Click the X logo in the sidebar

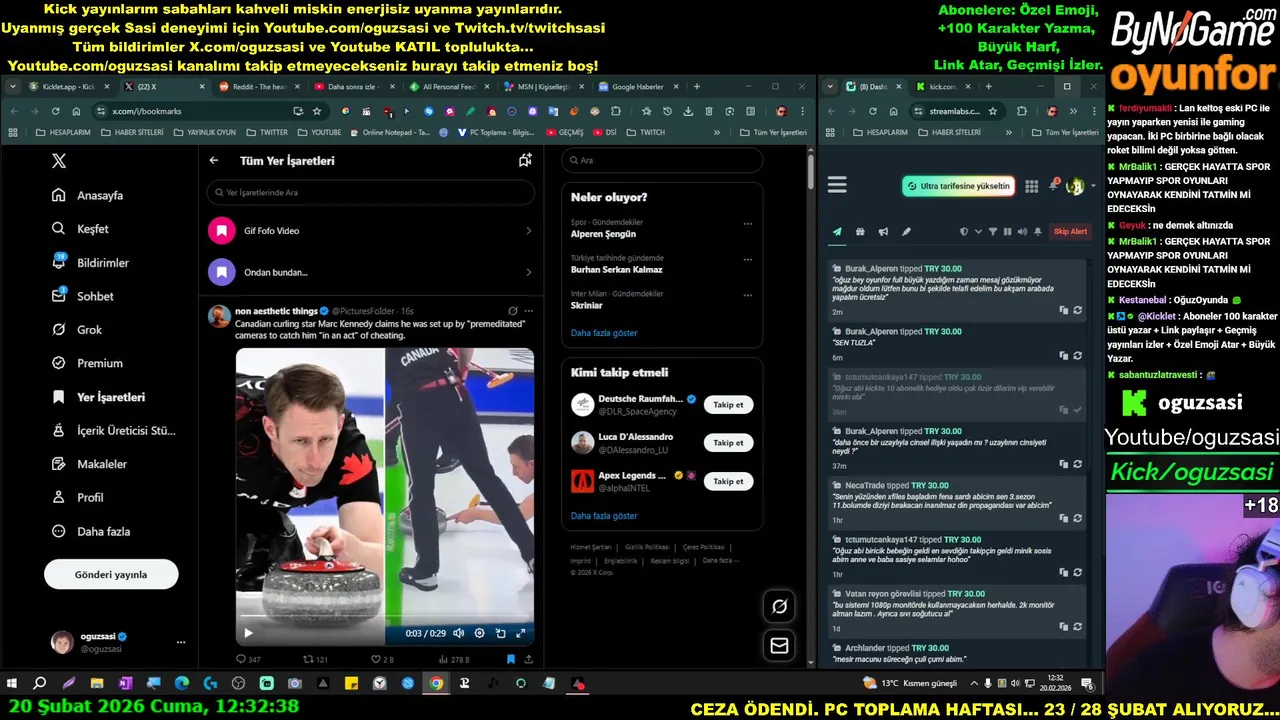(x=59, y=160)
